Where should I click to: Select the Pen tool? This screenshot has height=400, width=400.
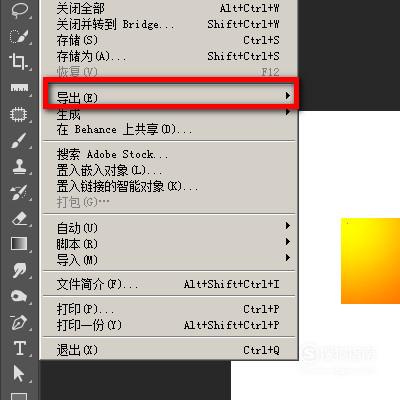(19, 322)
